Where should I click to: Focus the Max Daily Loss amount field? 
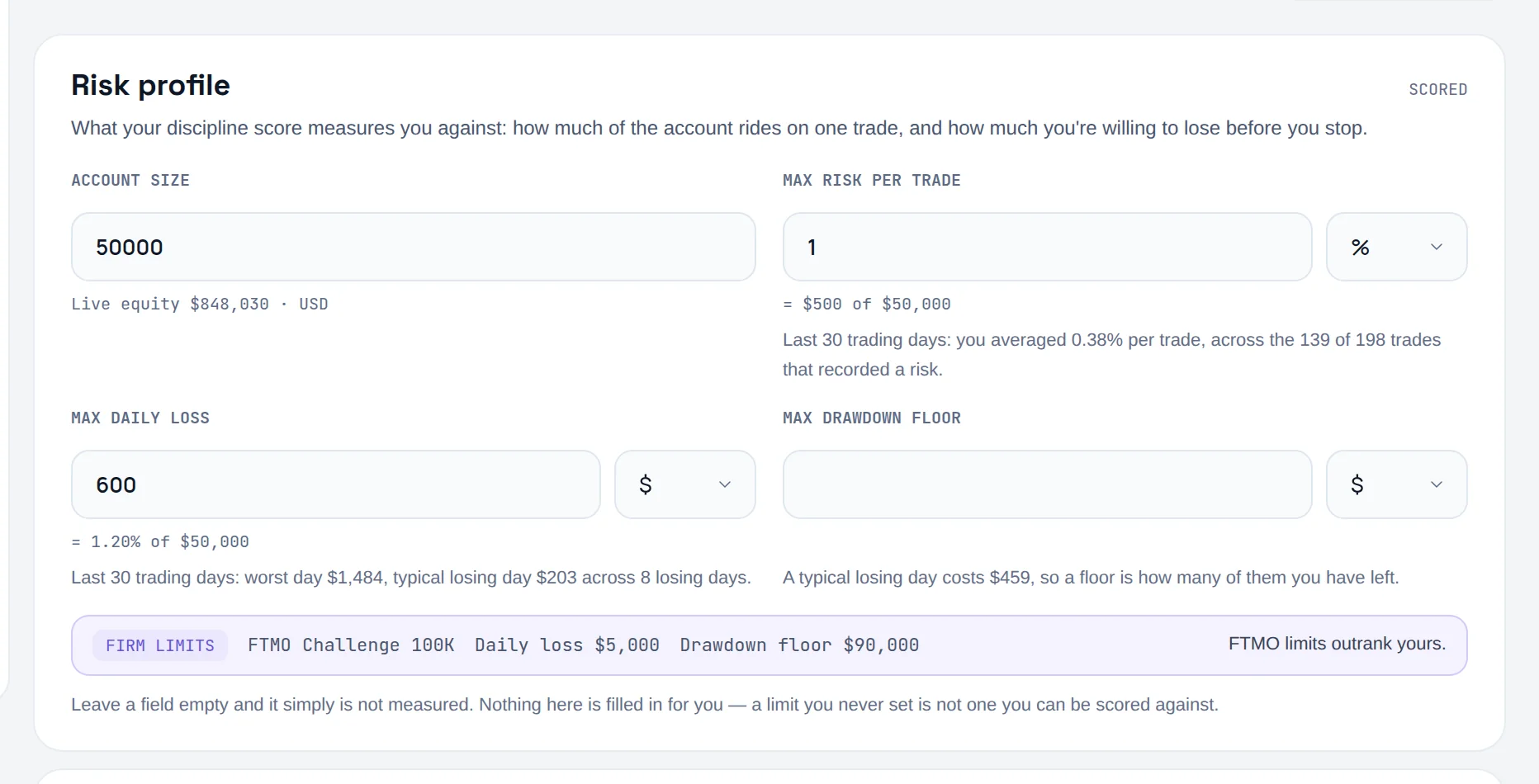(x=336, y=484)
